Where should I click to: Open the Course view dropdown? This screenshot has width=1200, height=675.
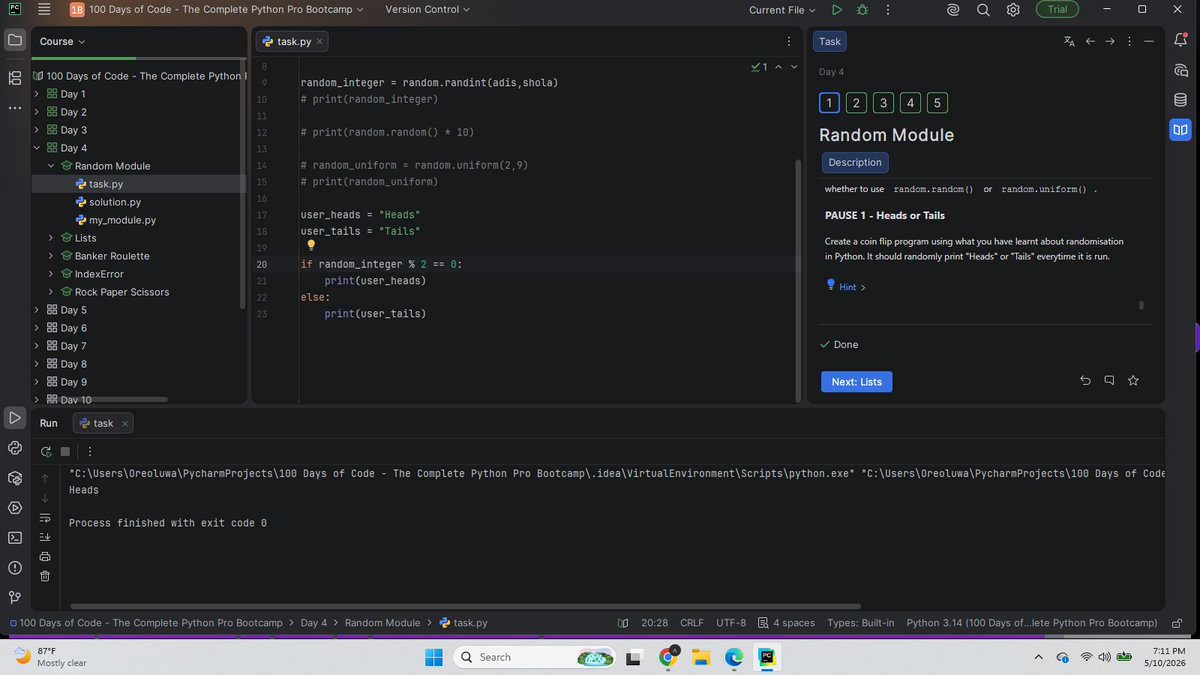pyautogui.click(x=62, y=41)
